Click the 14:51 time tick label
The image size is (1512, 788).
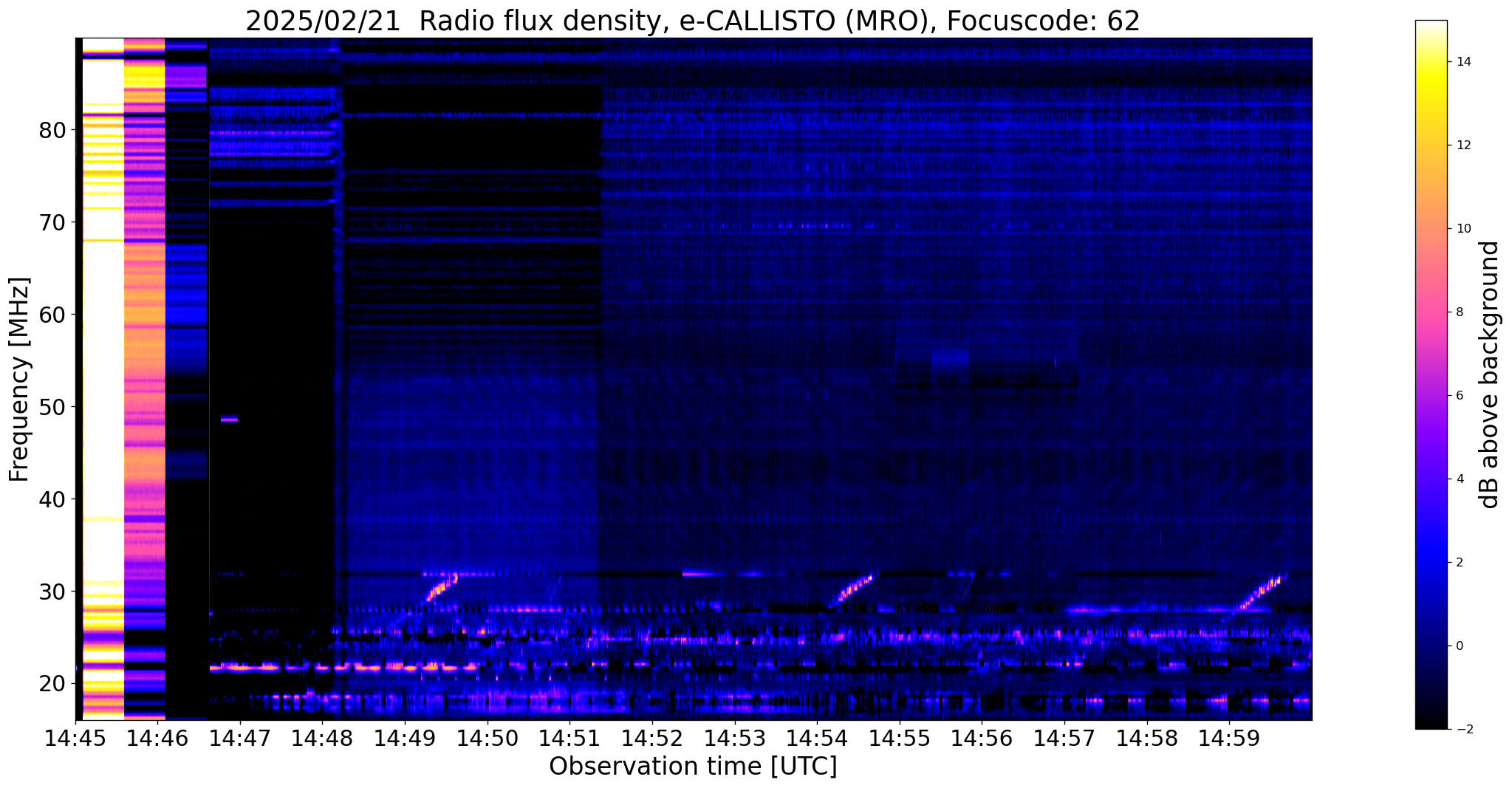569,739
